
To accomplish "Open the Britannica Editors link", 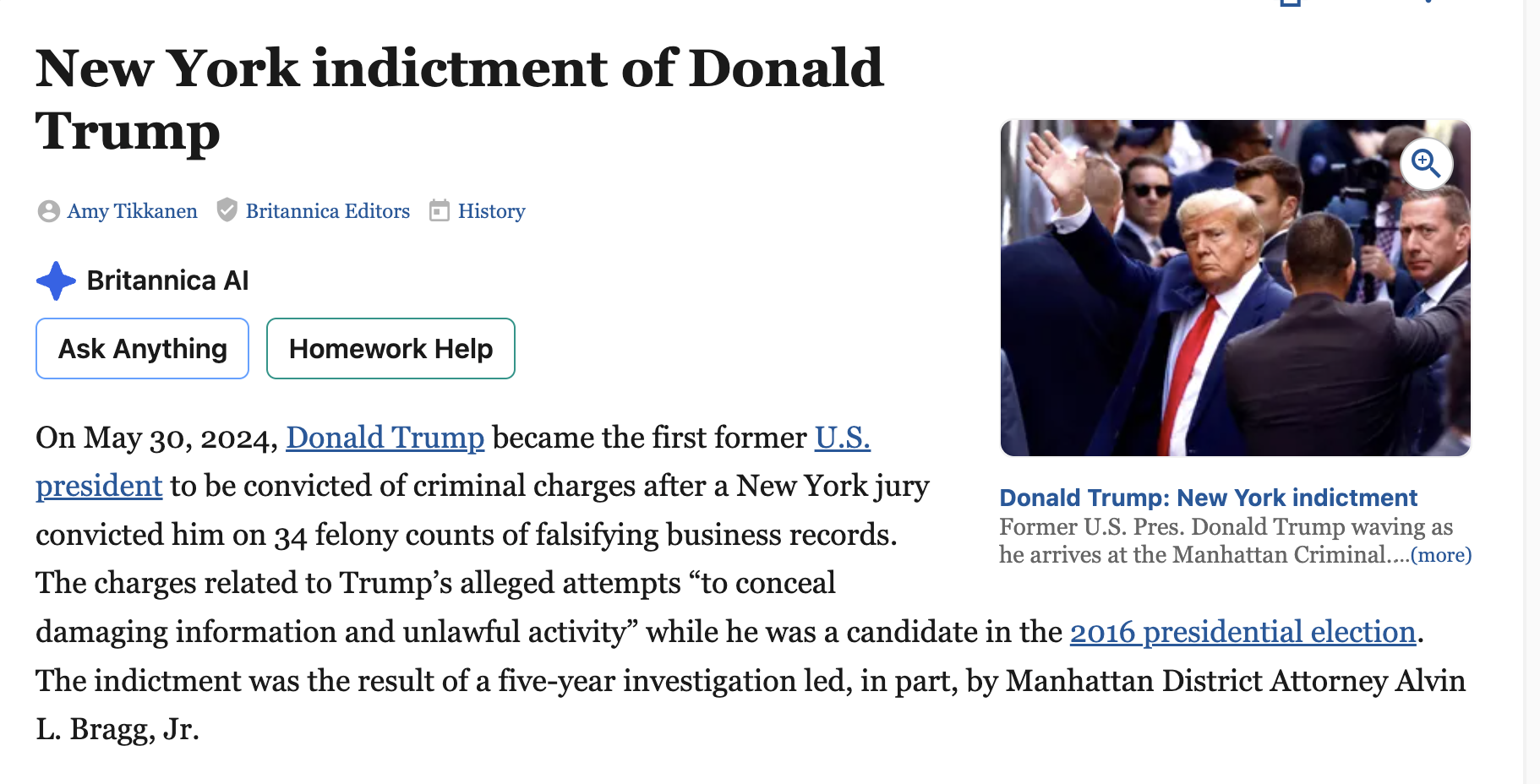I will (327, 211).
